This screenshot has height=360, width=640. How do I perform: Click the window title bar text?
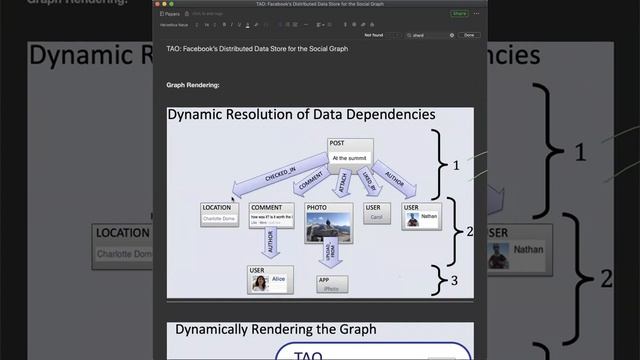320,4
